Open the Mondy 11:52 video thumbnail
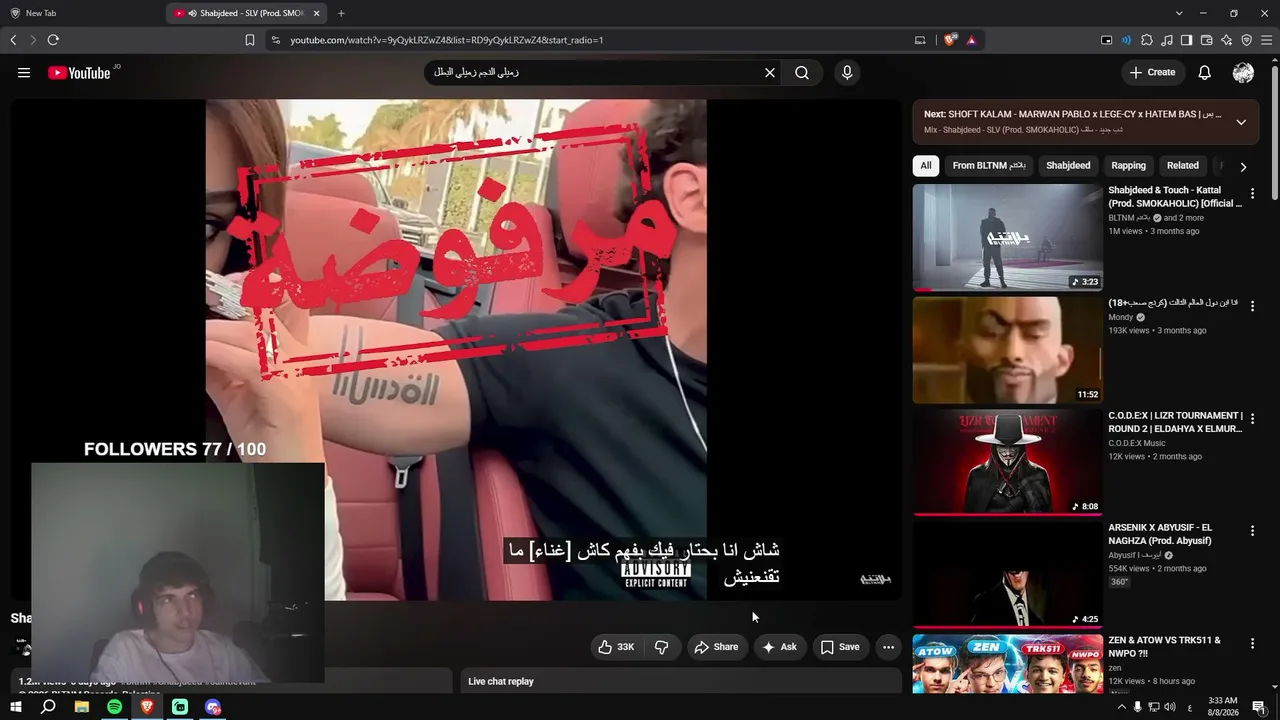The image size is (1280, 720). [1008, 350]
